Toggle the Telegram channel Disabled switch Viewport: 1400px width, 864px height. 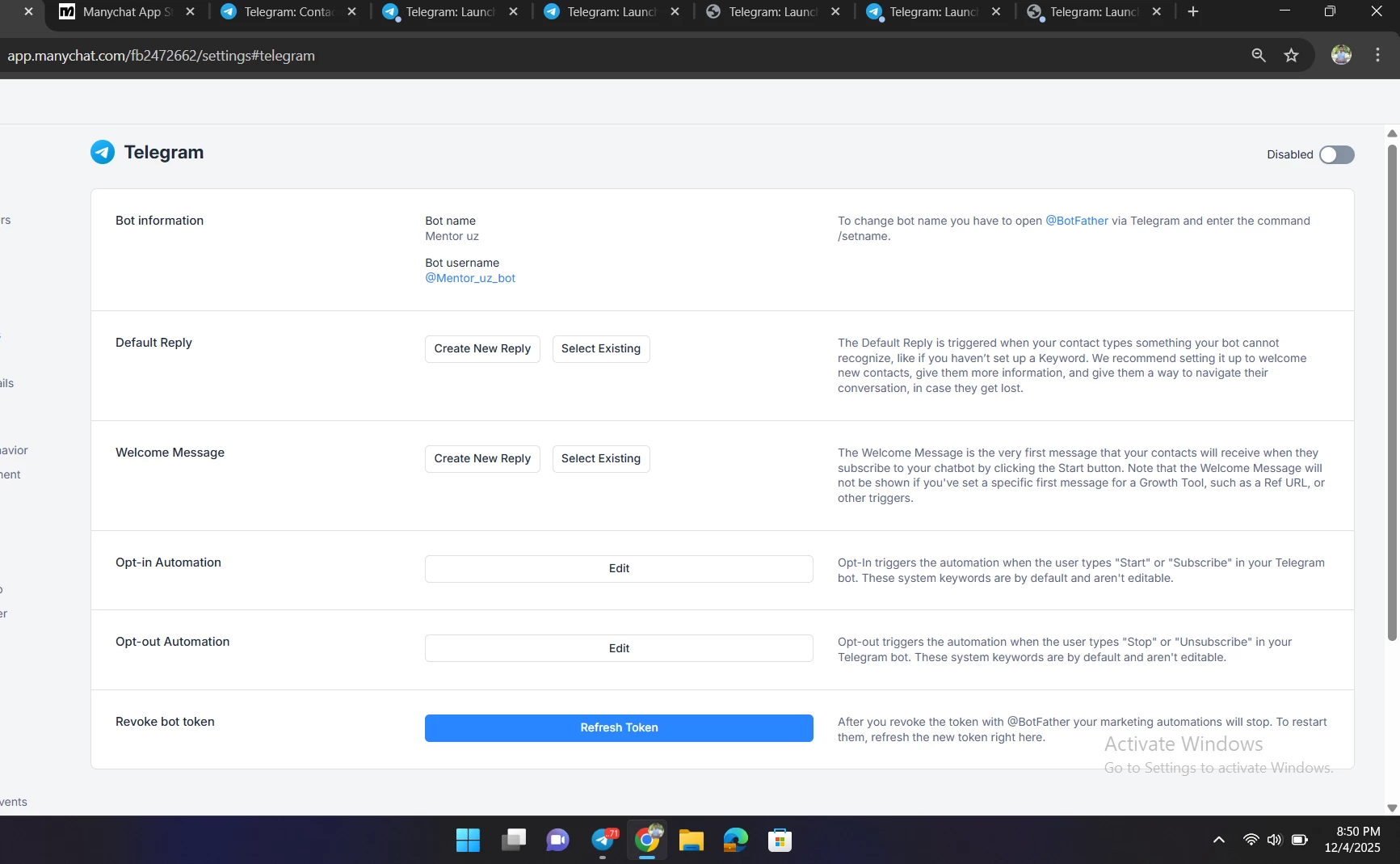1336,154
